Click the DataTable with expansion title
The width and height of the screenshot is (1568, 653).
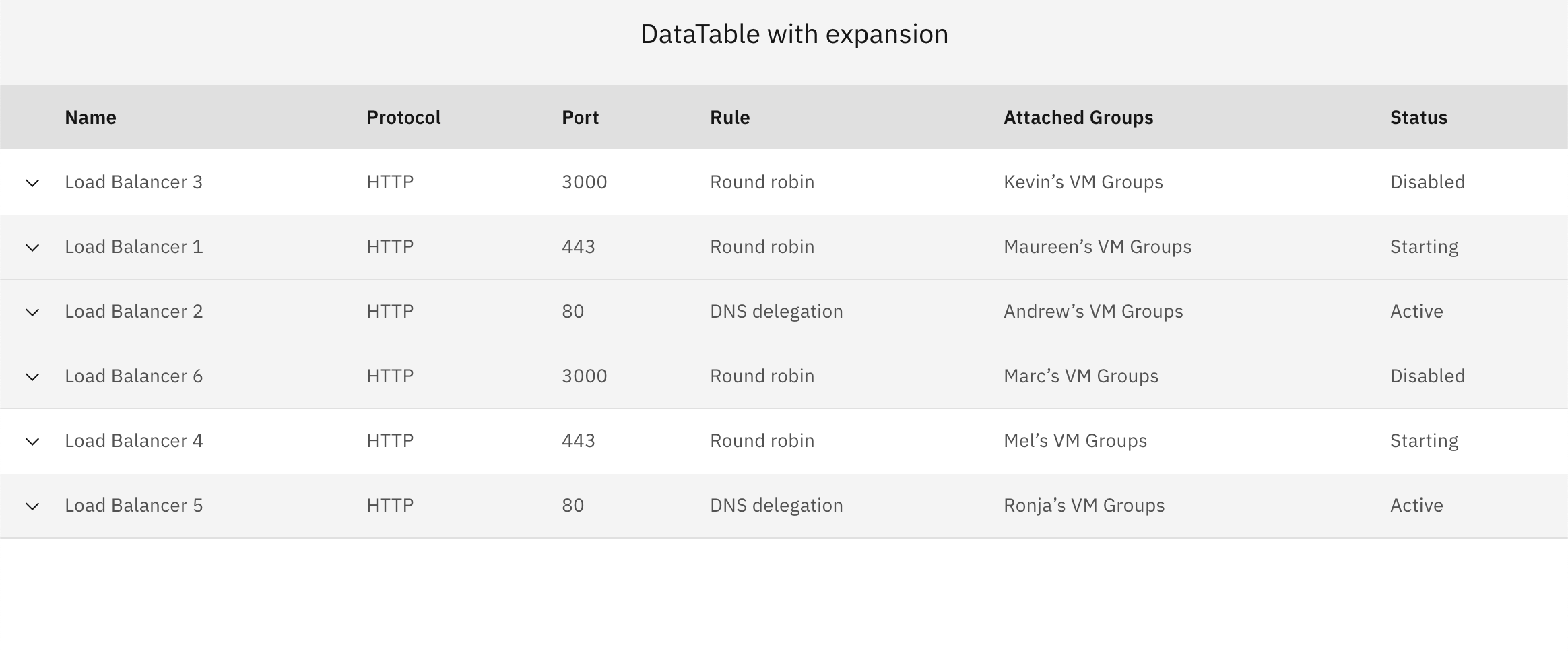(x=794, y=34)
